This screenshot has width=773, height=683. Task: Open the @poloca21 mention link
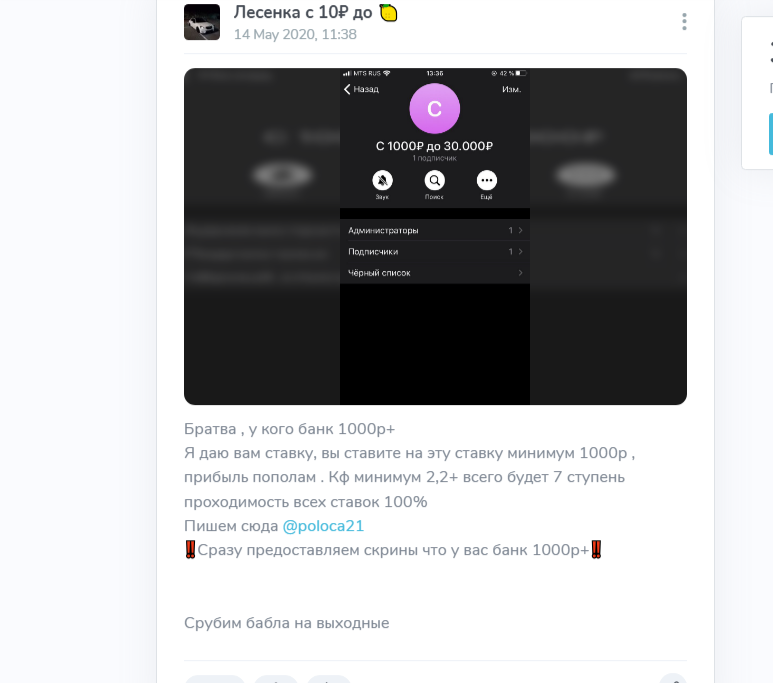coord(323,526)
